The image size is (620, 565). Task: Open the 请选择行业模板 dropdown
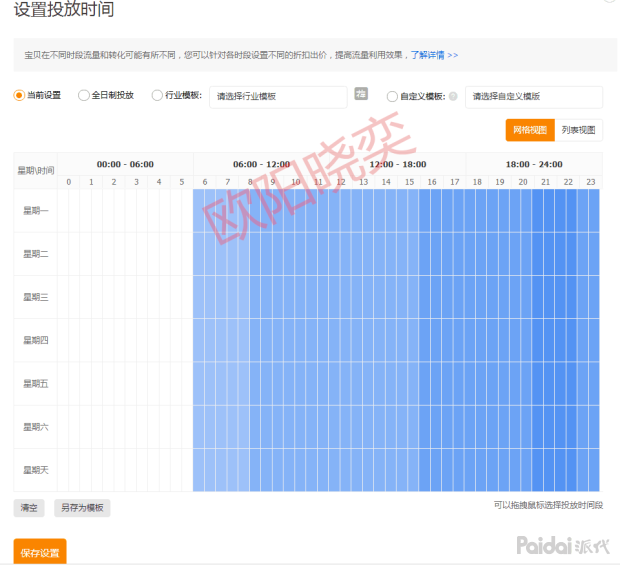pos(277,96)
